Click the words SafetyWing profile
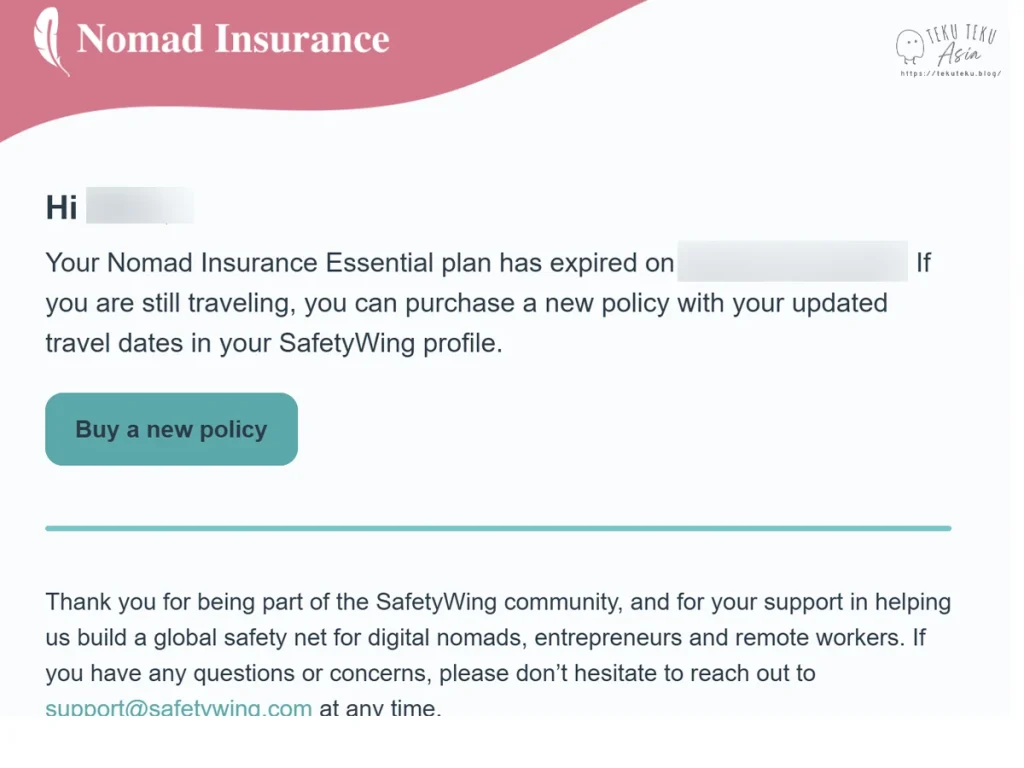The width and height of the screenshot is (1024, 768). (388, 342)
